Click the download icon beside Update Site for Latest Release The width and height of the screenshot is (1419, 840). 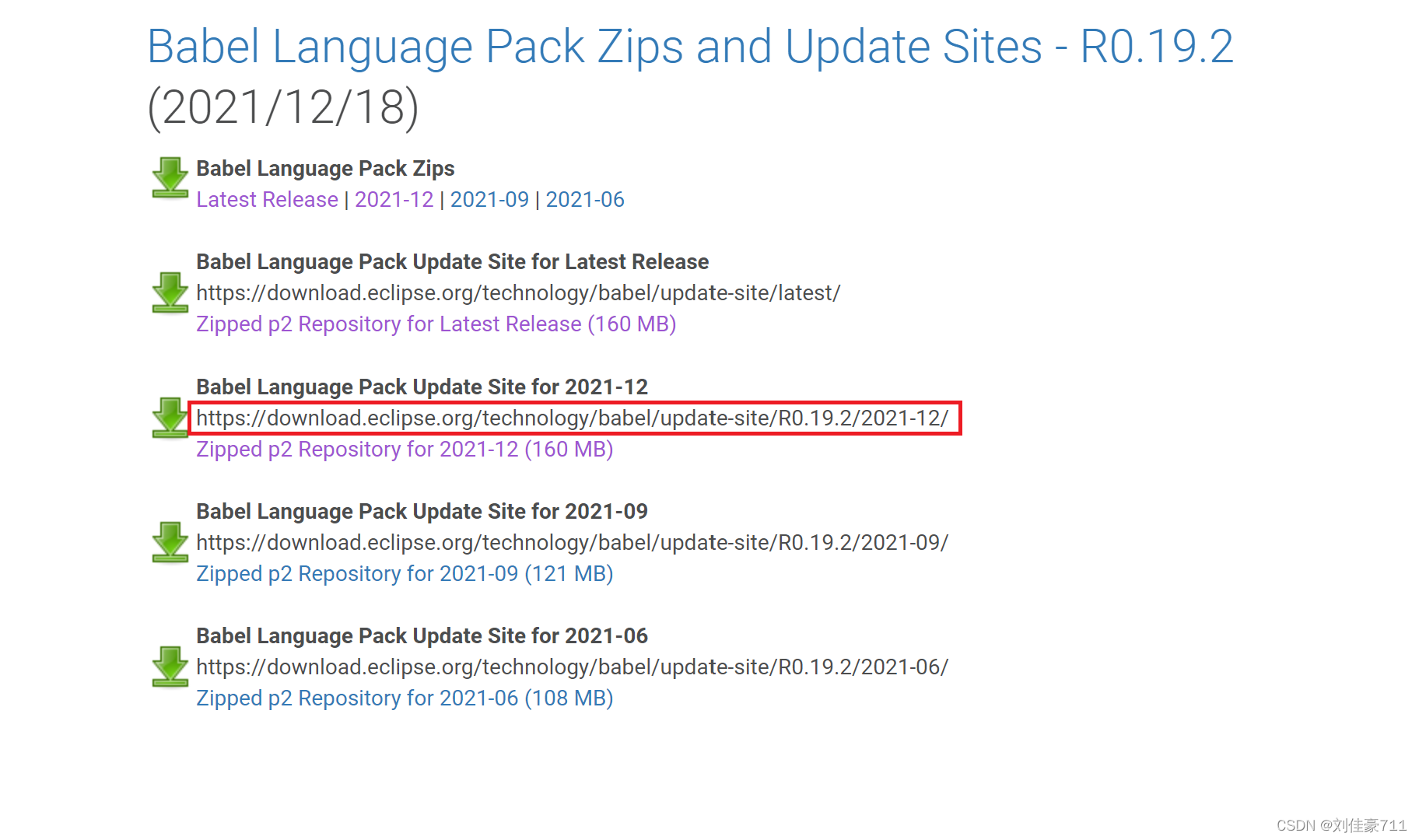tap(170, 292)
